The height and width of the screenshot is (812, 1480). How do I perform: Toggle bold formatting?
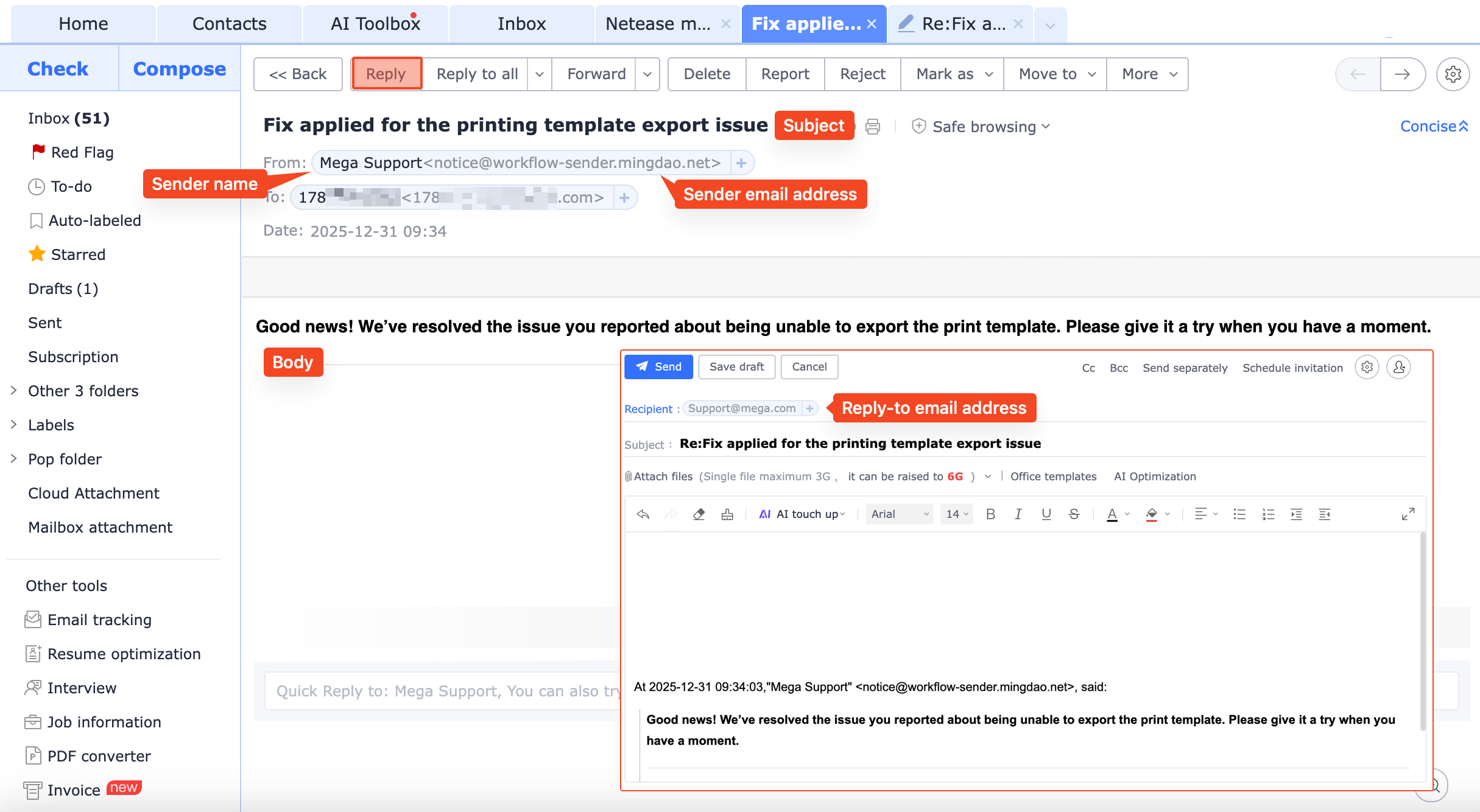pyautogui.click(x=990, y=514)
